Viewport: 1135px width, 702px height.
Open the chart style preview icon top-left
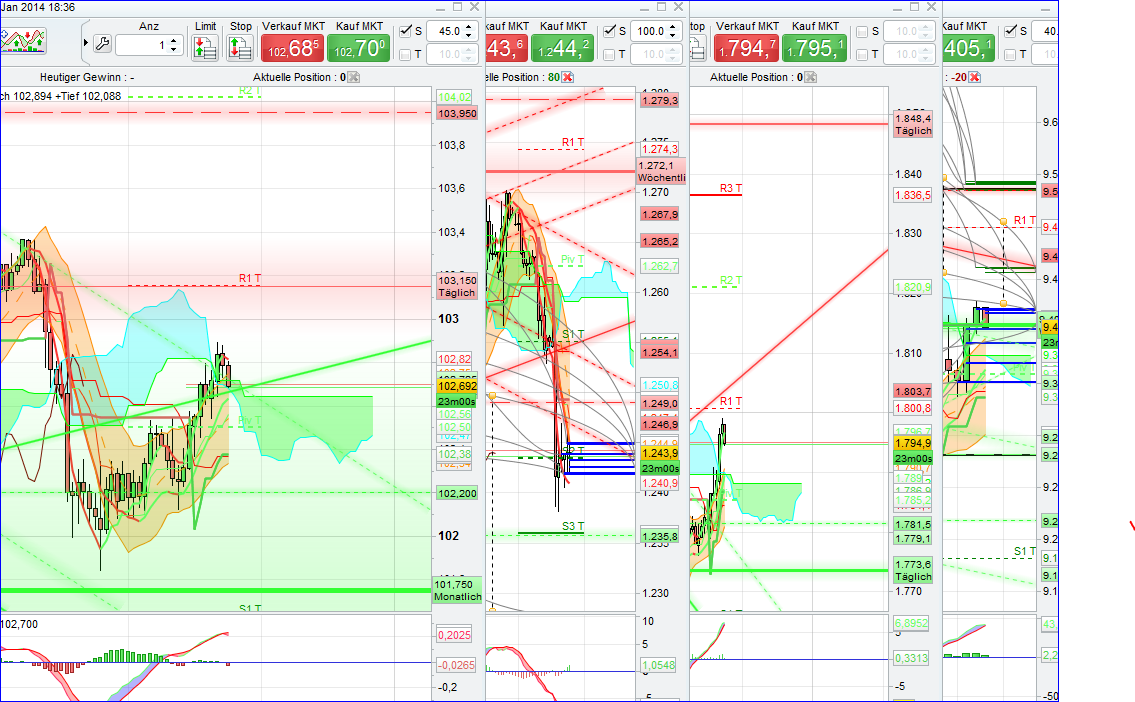[24, 42]
